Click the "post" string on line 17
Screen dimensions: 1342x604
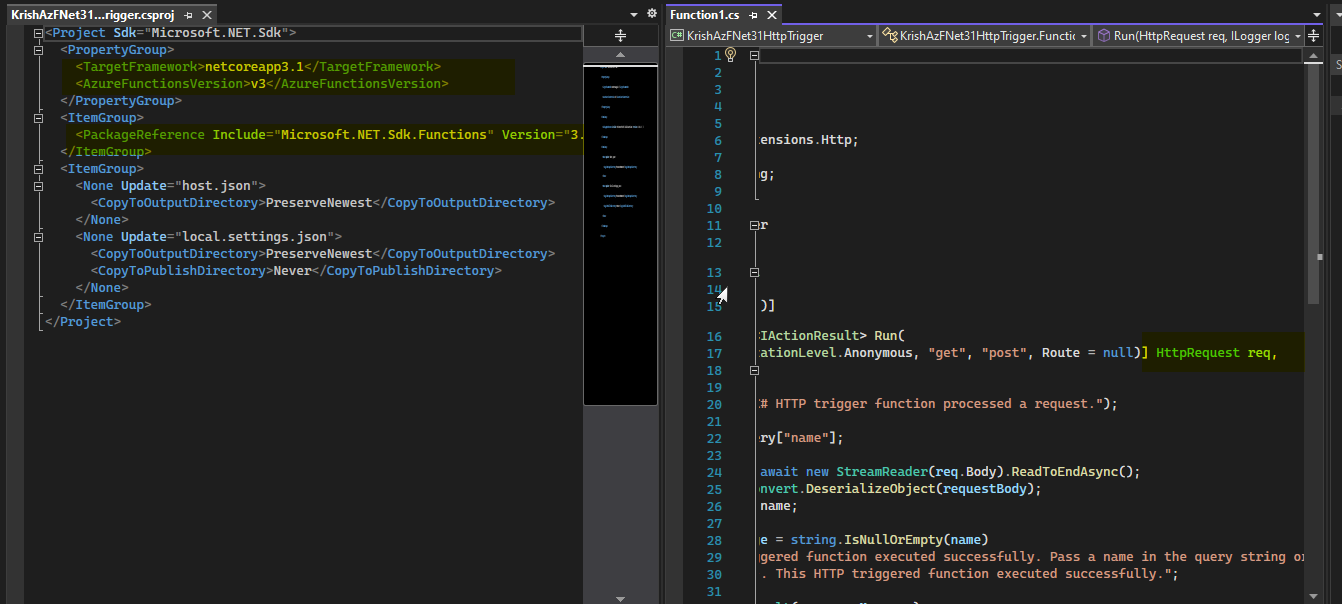pos(1004,353)
